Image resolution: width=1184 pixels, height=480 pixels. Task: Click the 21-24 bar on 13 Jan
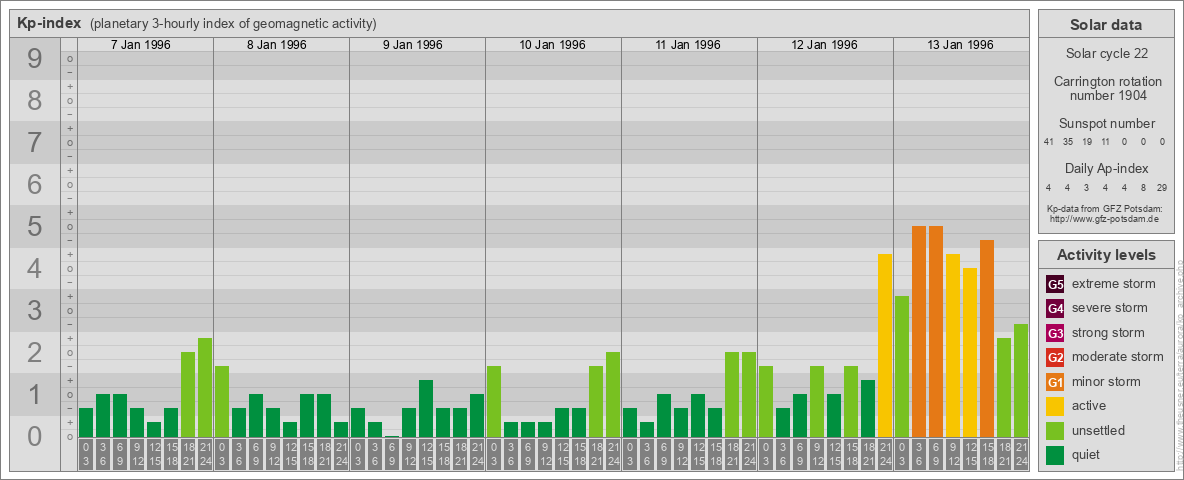1021,380
